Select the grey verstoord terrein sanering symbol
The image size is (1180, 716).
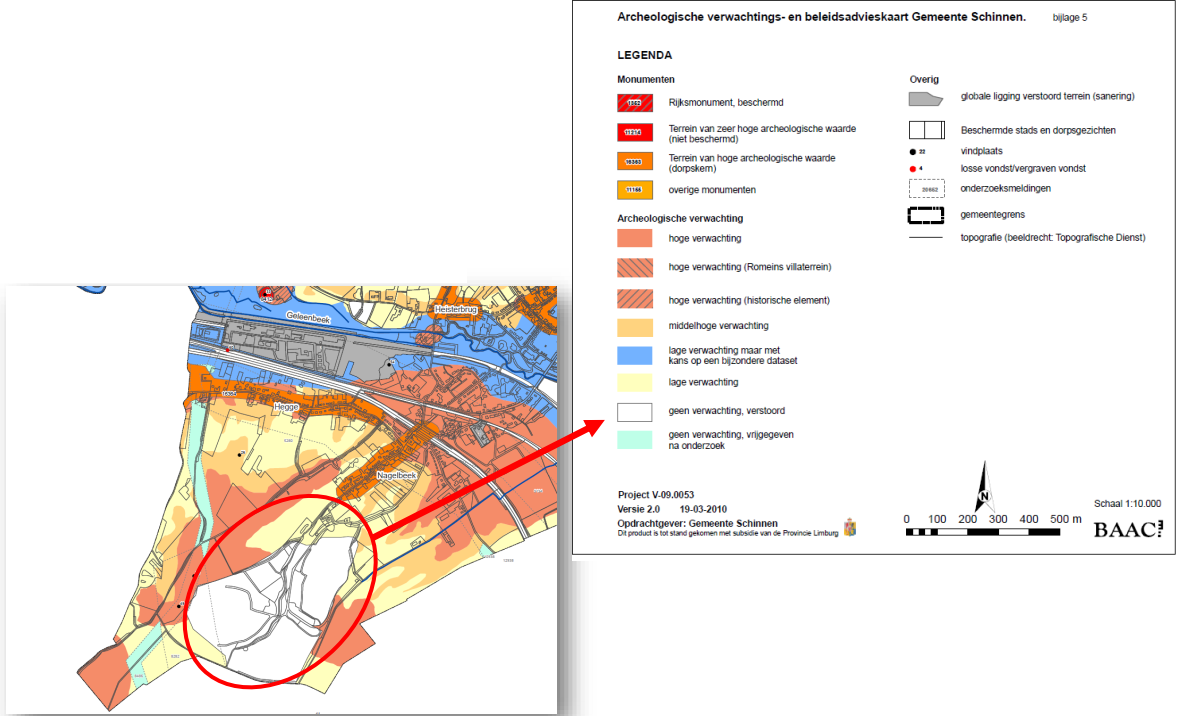point(926,99)
